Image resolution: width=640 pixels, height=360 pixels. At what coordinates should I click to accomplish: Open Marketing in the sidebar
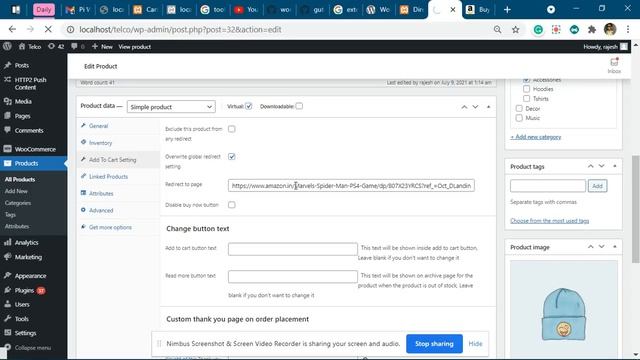click(x=28, y=257)
